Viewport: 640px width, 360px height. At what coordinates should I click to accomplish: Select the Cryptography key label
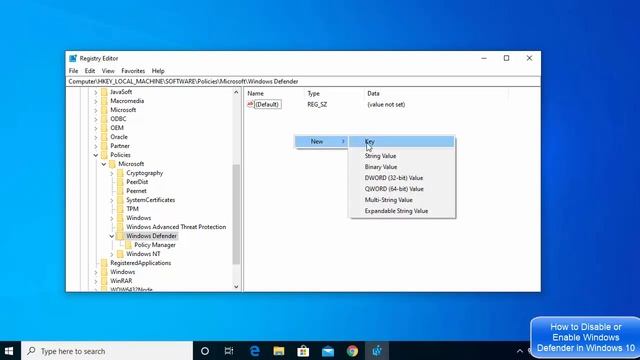point(144,173)
